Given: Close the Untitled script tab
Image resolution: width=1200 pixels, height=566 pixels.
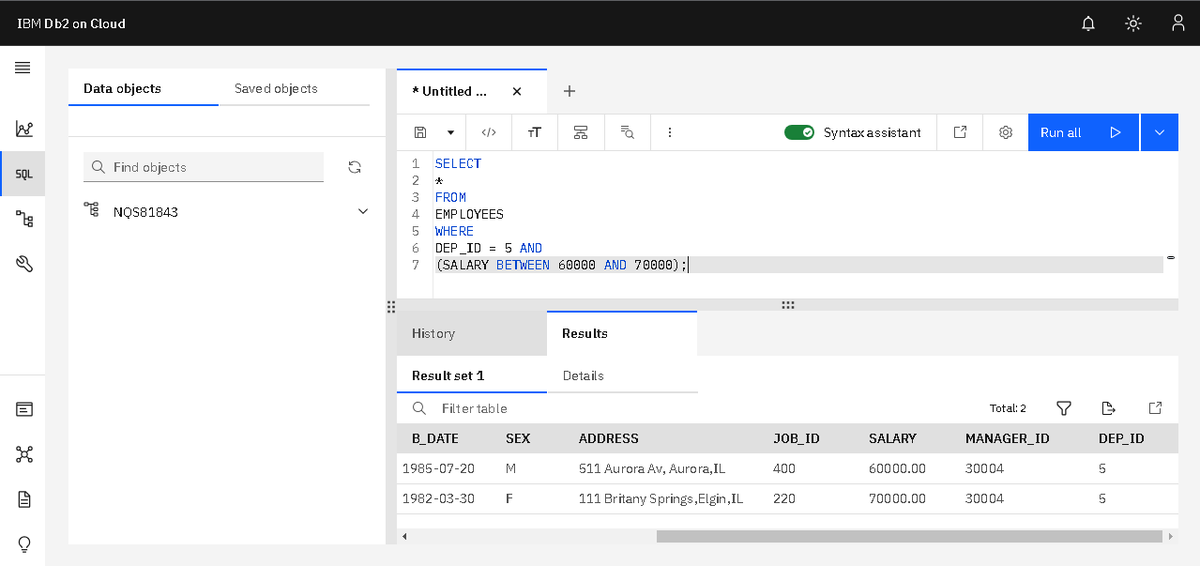Looking at the screenshot, I should (x=516, y=91).
